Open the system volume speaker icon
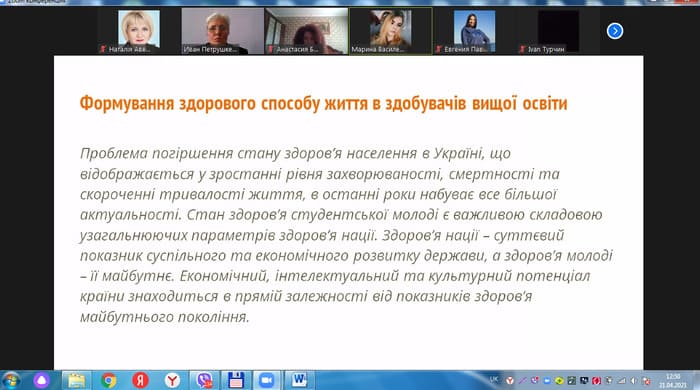This screenshot has height=390, width=700. point(633,381)
